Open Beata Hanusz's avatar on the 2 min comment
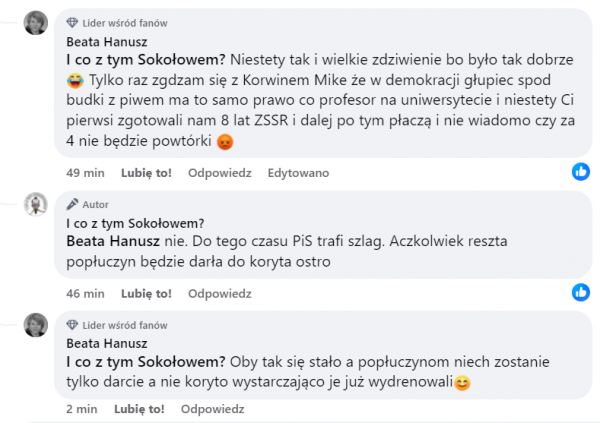The height and width of the screenshot is (423, 600). pos(36,325)
